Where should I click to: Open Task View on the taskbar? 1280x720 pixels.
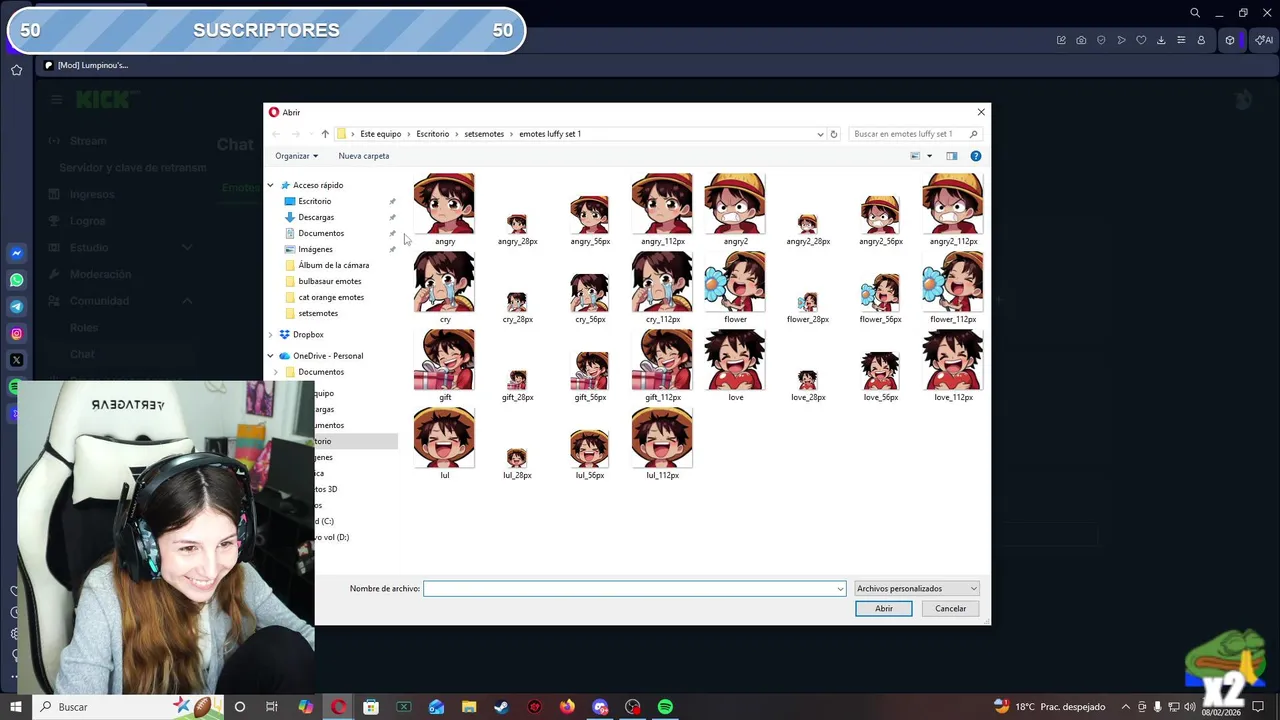click(271, 707)
